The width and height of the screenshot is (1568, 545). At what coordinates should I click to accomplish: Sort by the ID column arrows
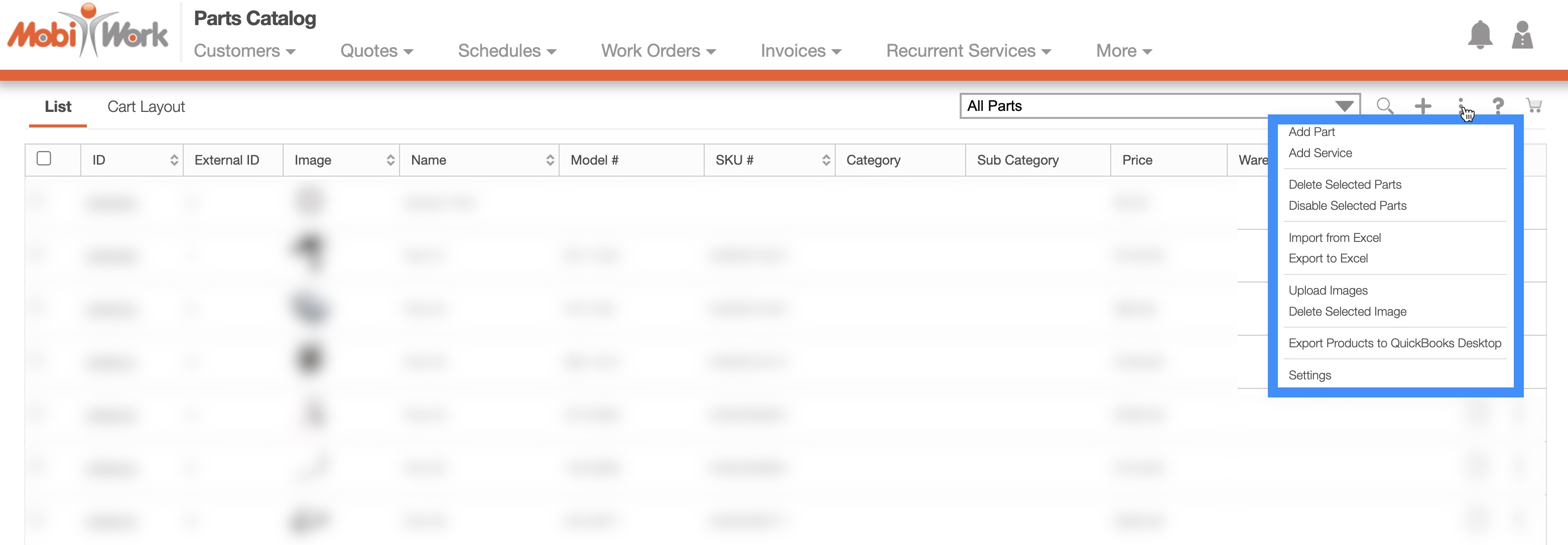174,160
